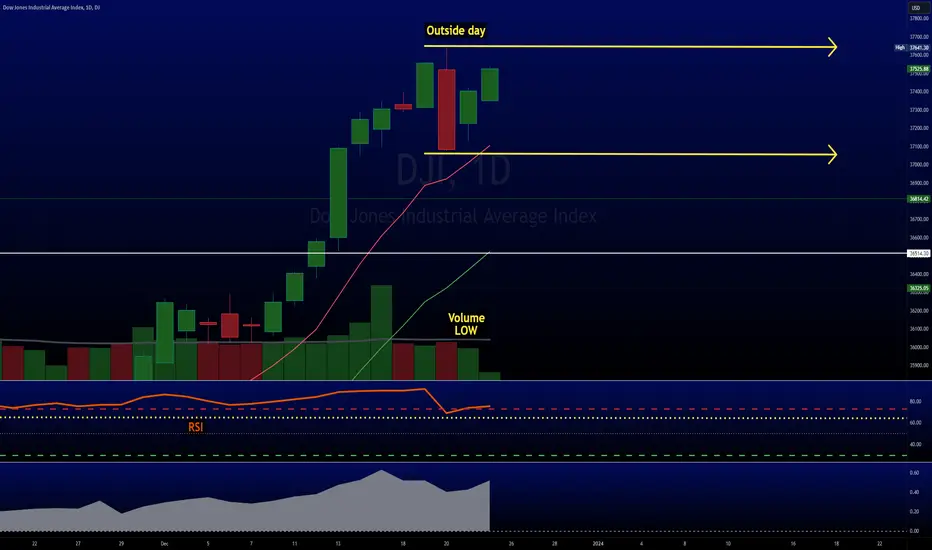The width and height of the screenshot is (932, 550).
Task: Click the orange RSI label
Action: pos(196,427)
